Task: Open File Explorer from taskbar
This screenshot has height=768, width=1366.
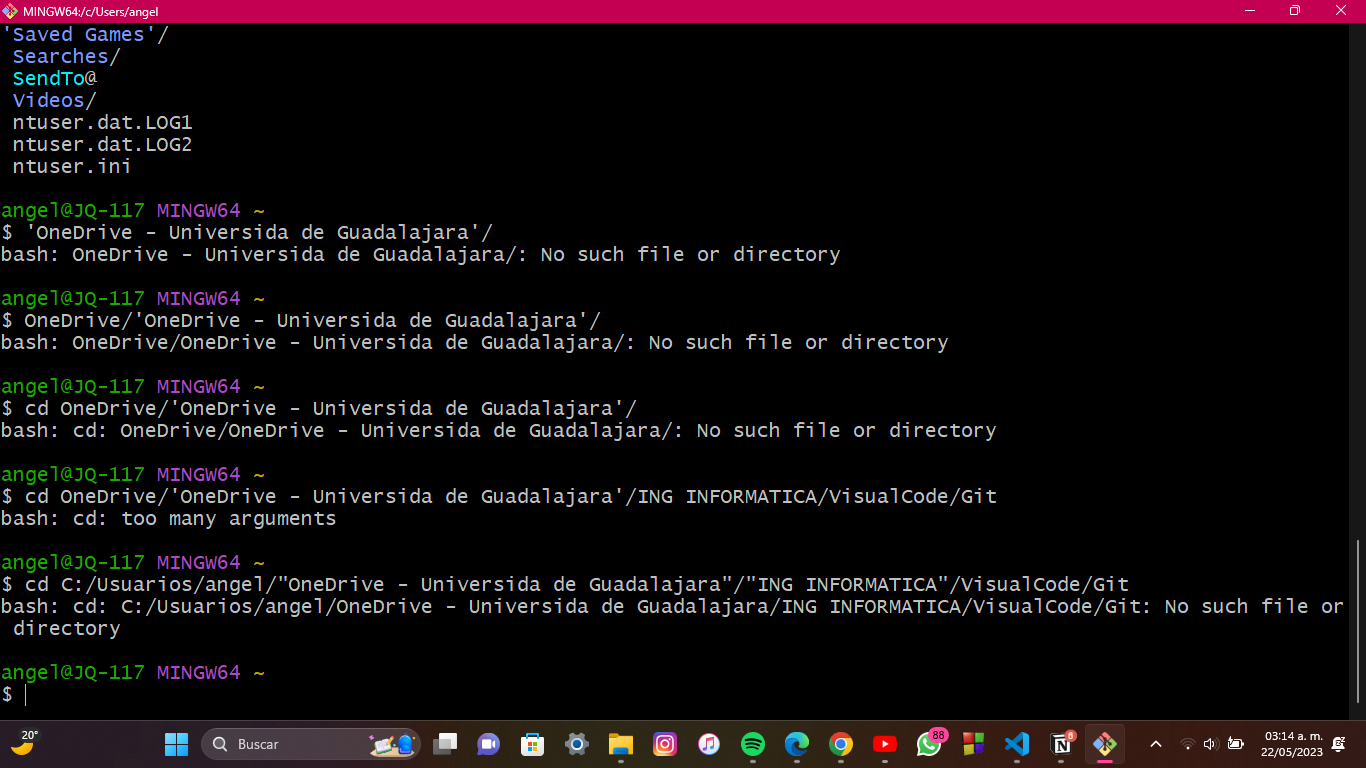Action: click(621, 744)
